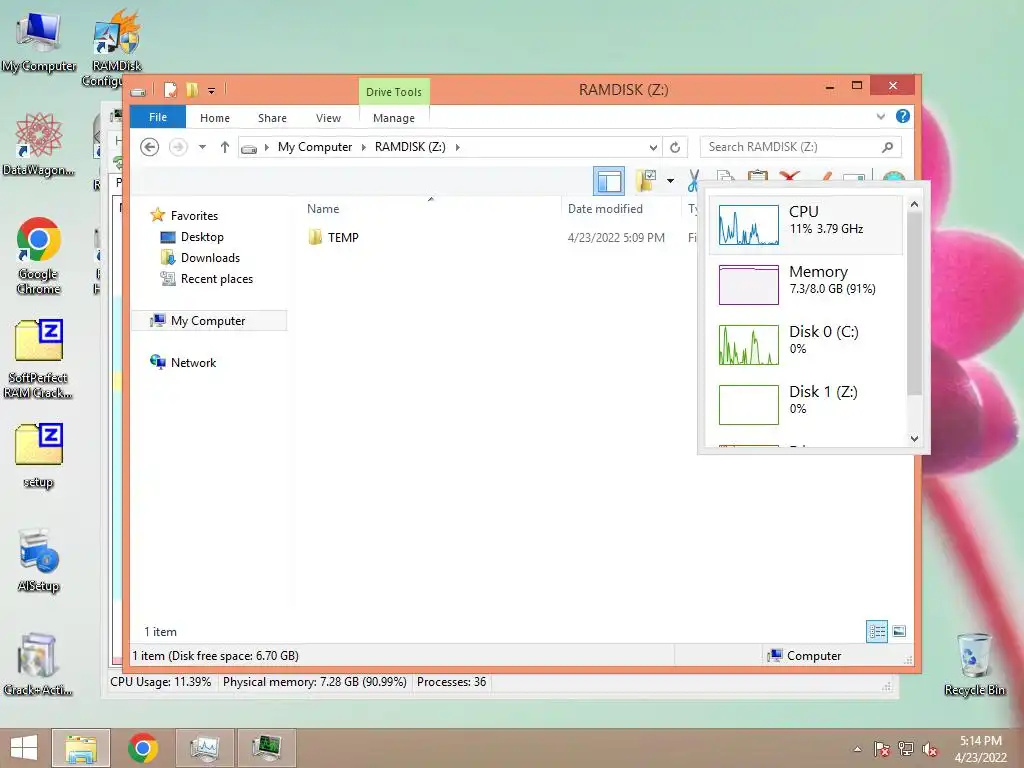Open the Customize Quick Access Toolbar dropdown

coord(212,91)
